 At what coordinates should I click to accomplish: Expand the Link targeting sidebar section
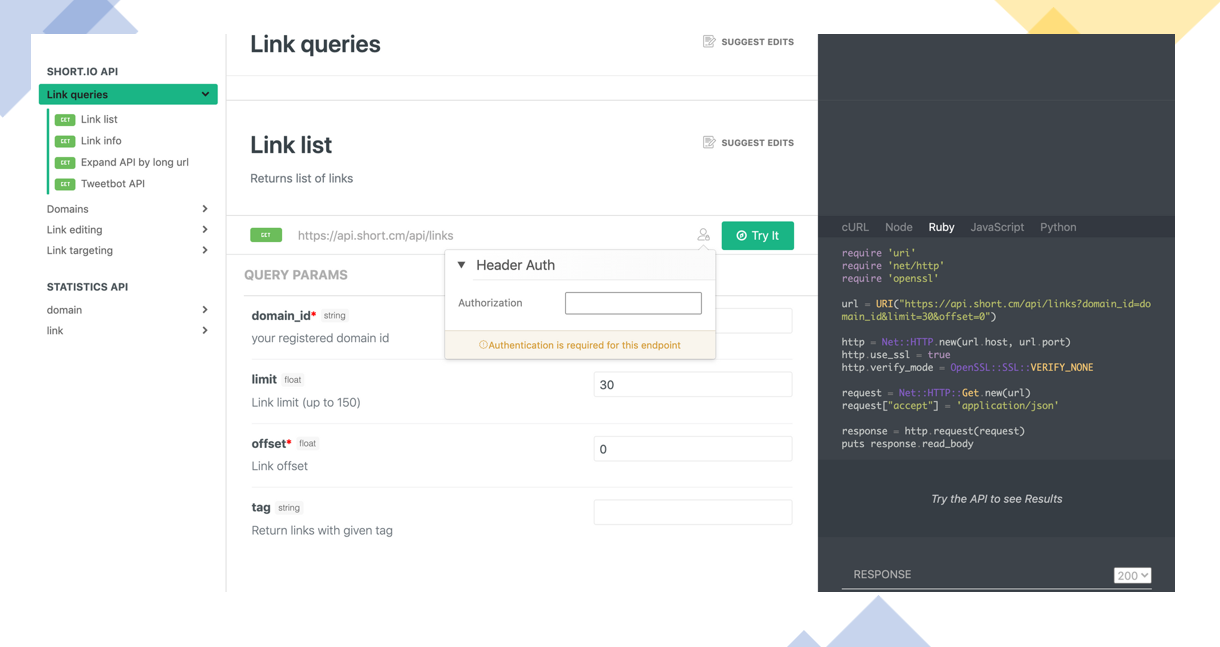205,250
